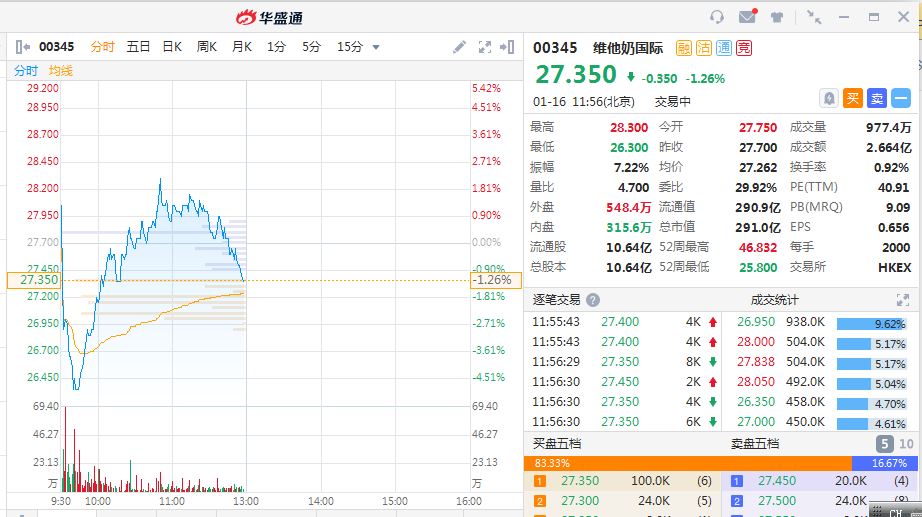Select ask level 1 price 27.450
922x517 pixels.
coord(777,481)
